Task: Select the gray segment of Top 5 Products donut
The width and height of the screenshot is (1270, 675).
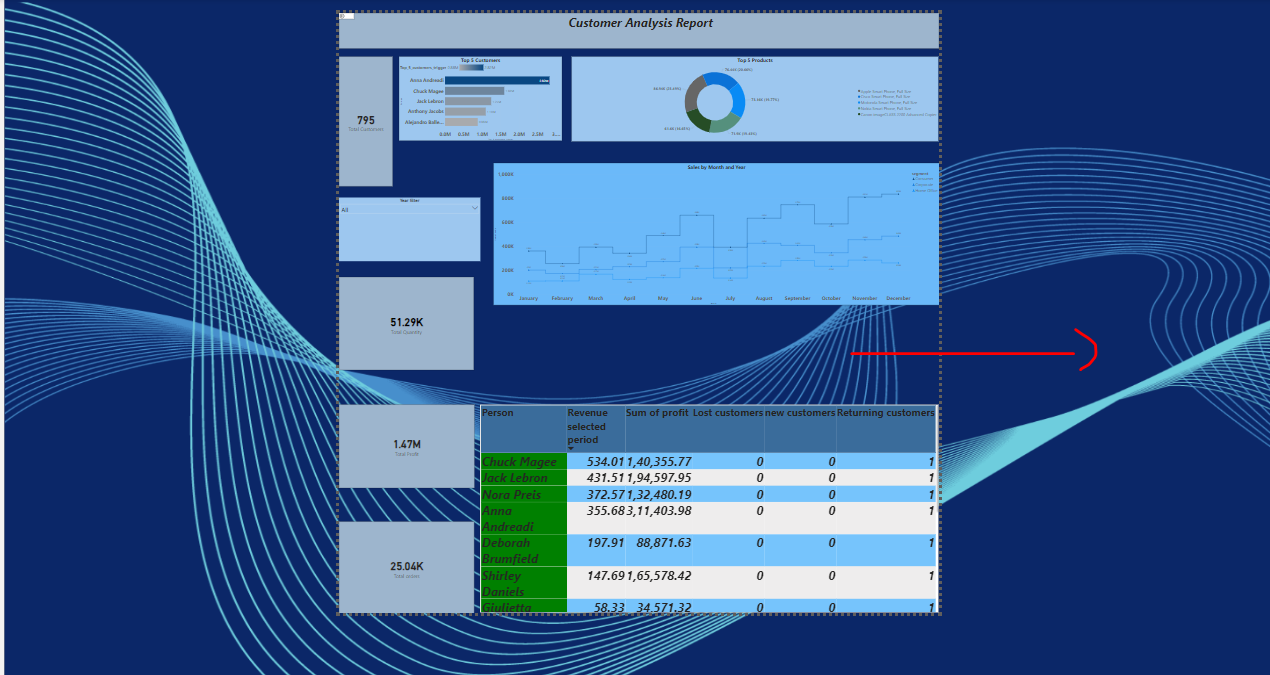Action: (692, 95)
